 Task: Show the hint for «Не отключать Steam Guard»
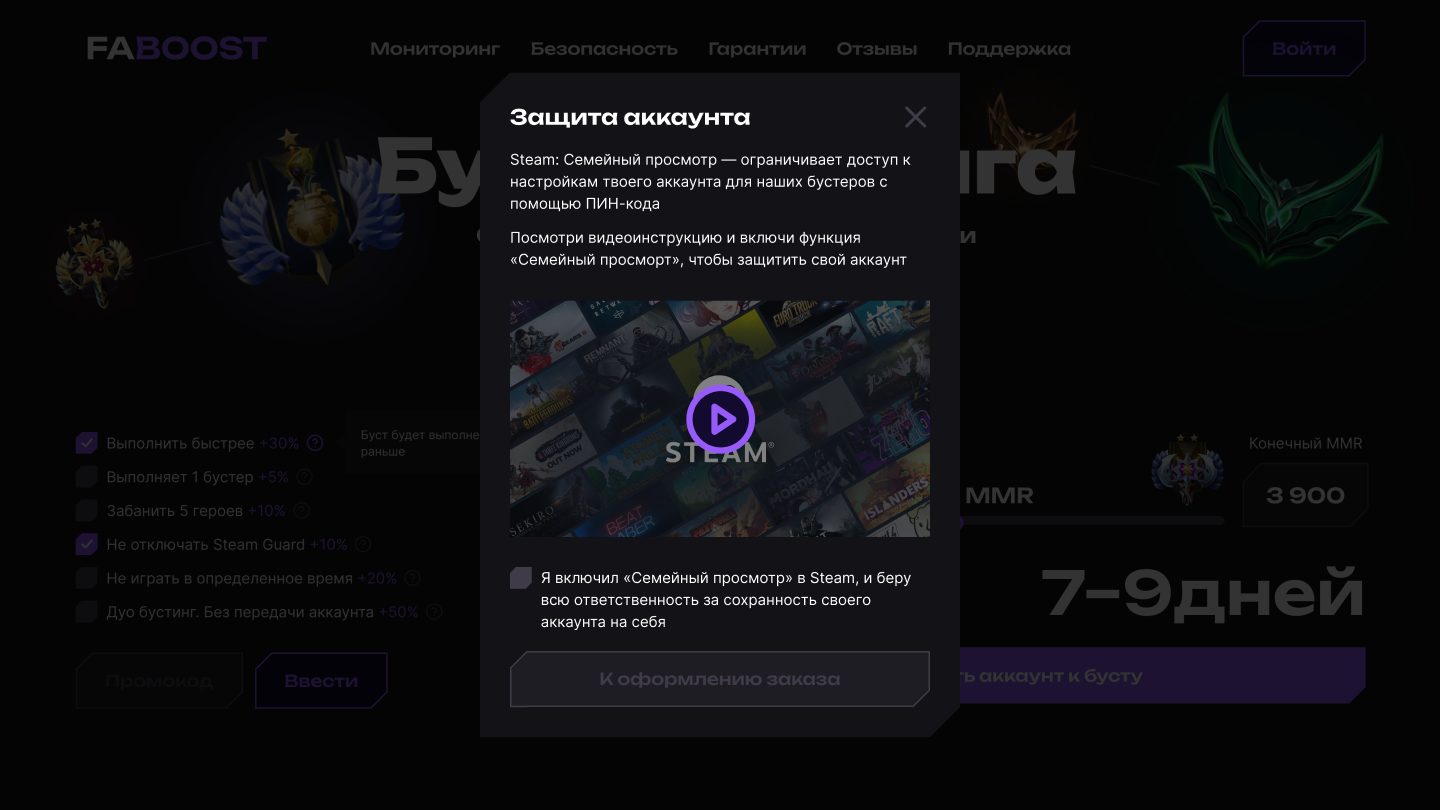coord(363,545)
